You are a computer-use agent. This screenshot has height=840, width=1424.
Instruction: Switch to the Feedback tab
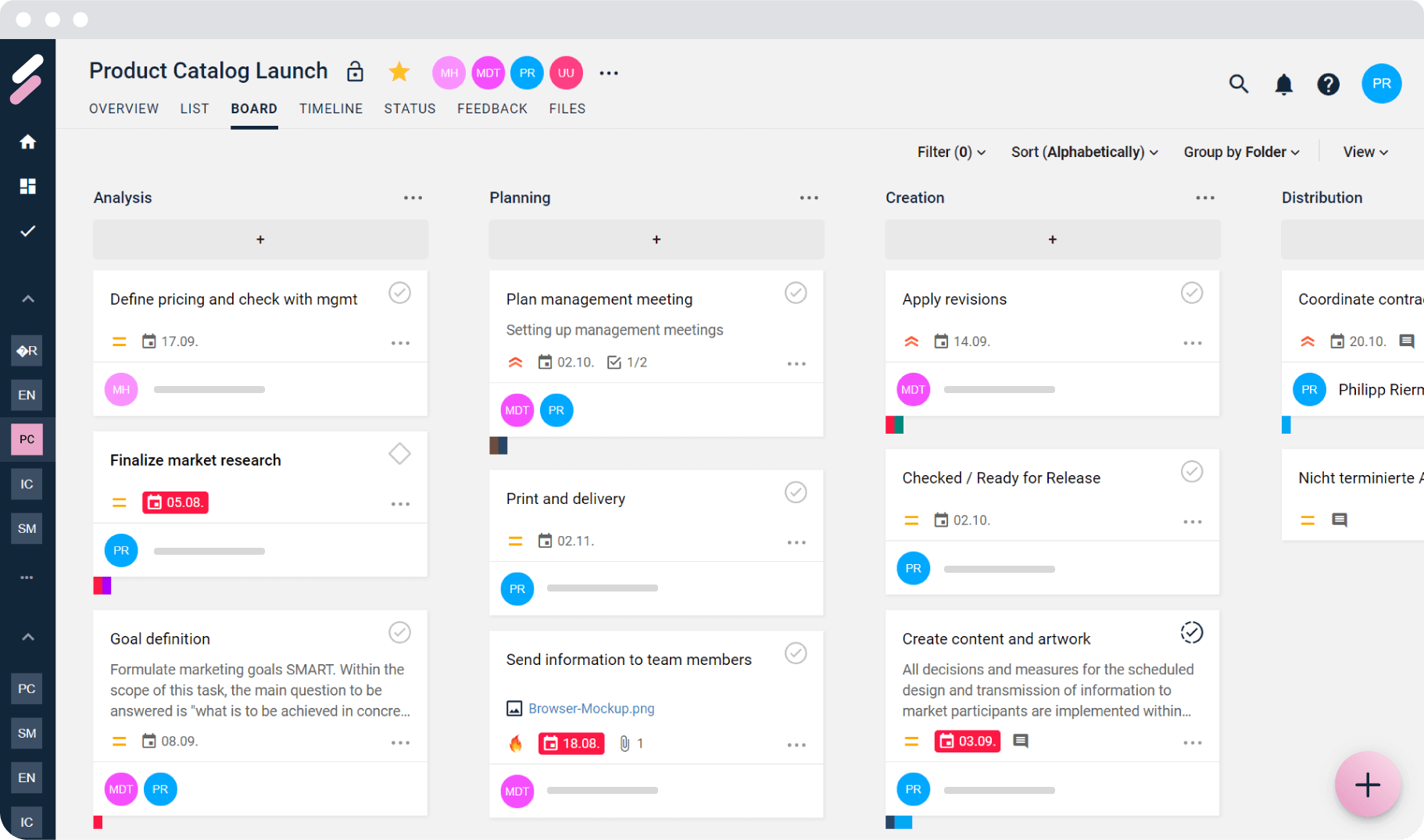click(x=492, y=109)
